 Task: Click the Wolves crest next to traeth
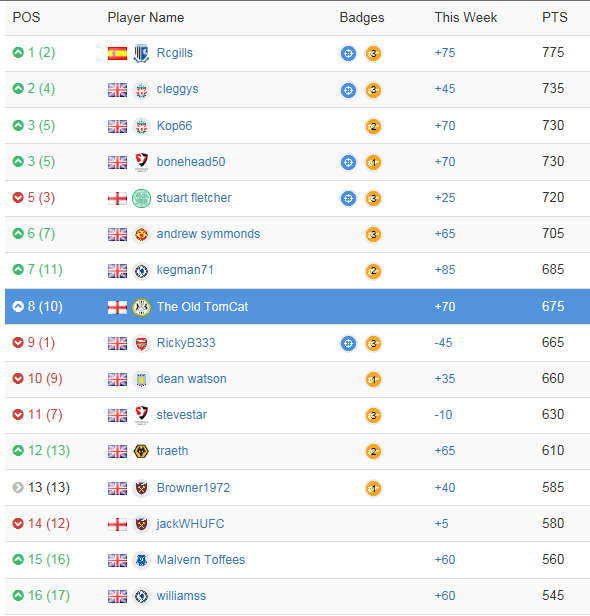coord(141,451)
